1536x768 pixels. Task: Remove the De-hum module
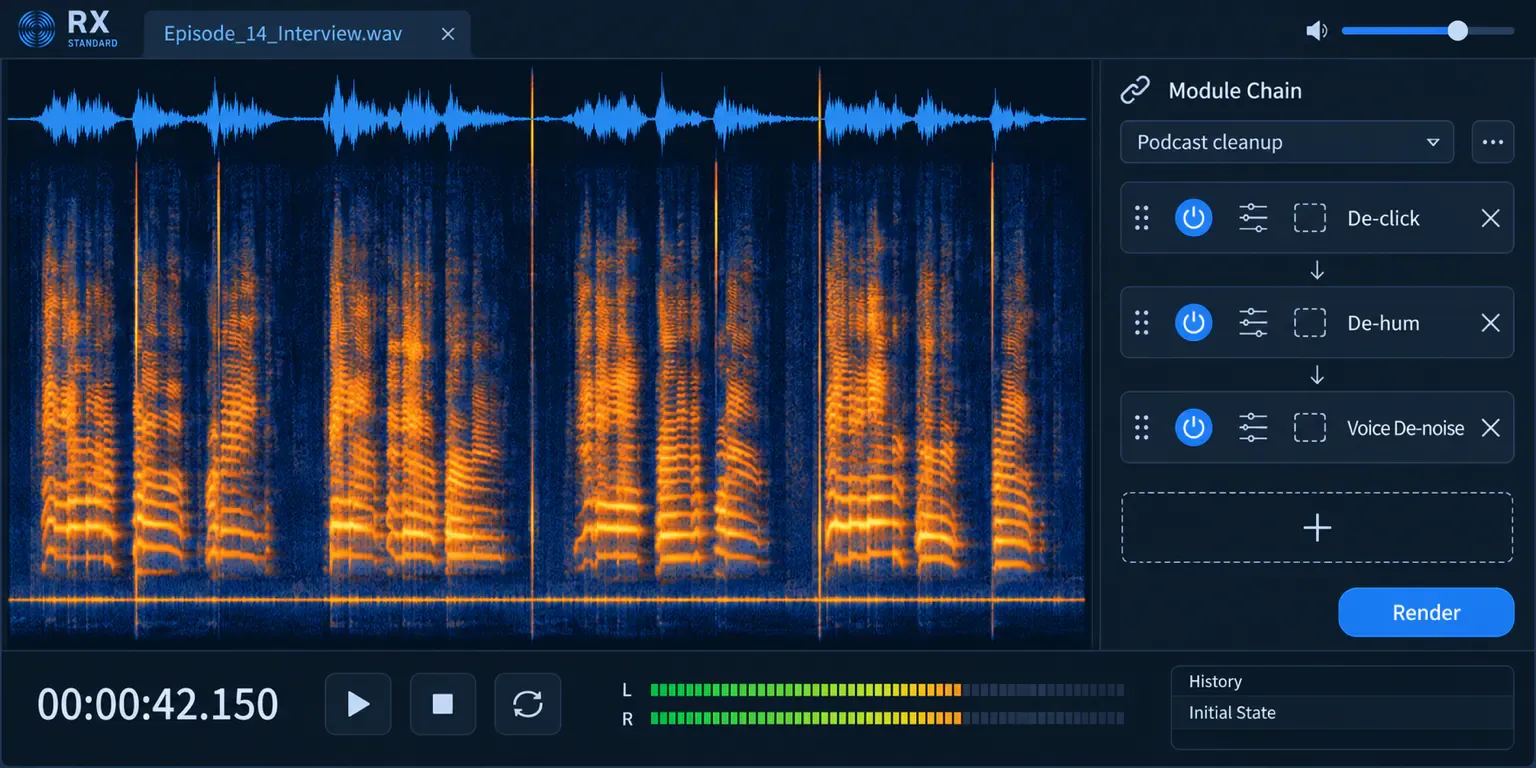(x=1490, y=323)
